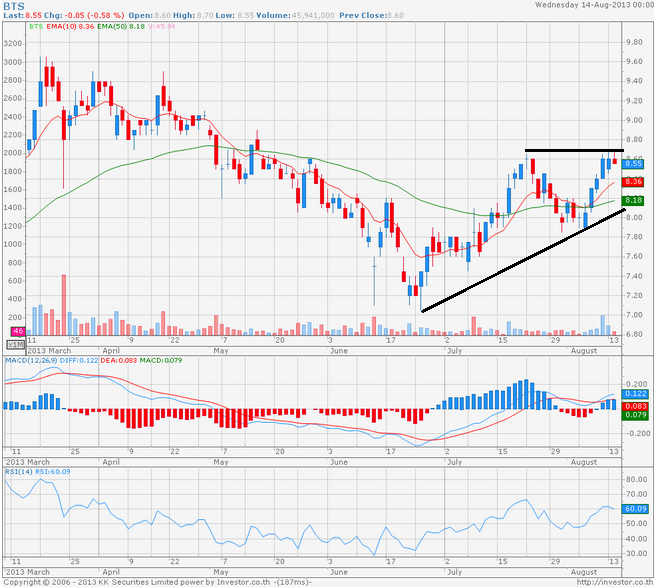Image resolution: width=657 pixels, height=587 pixels.
Task: Click the (187ms) render time text
Action: [x=292, y=582]
